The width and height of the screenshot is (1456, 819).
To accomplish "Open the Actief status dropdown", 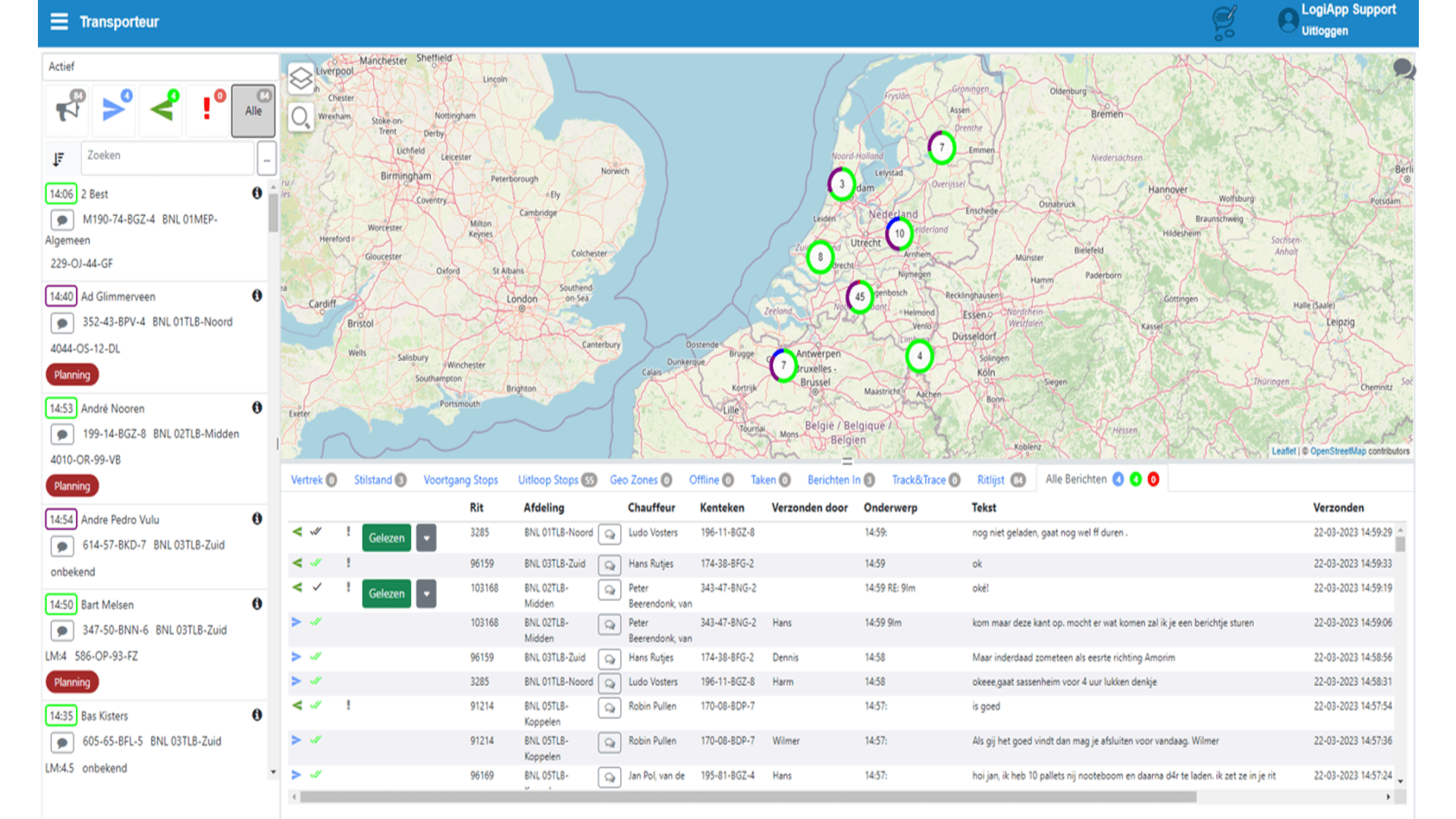I will 159,67.
